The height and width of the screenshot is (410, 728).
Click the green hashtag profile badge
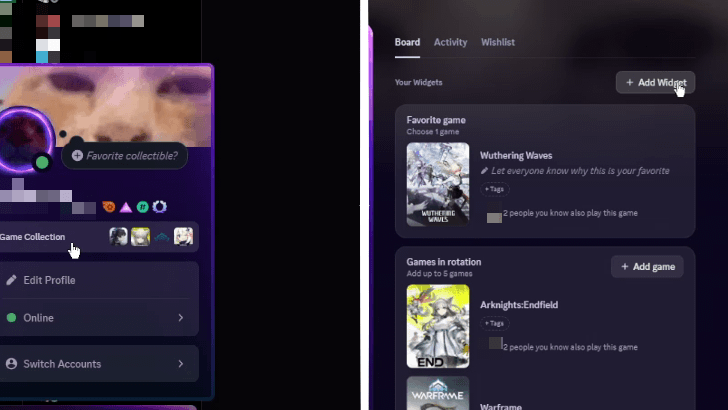tap(143, 207)
